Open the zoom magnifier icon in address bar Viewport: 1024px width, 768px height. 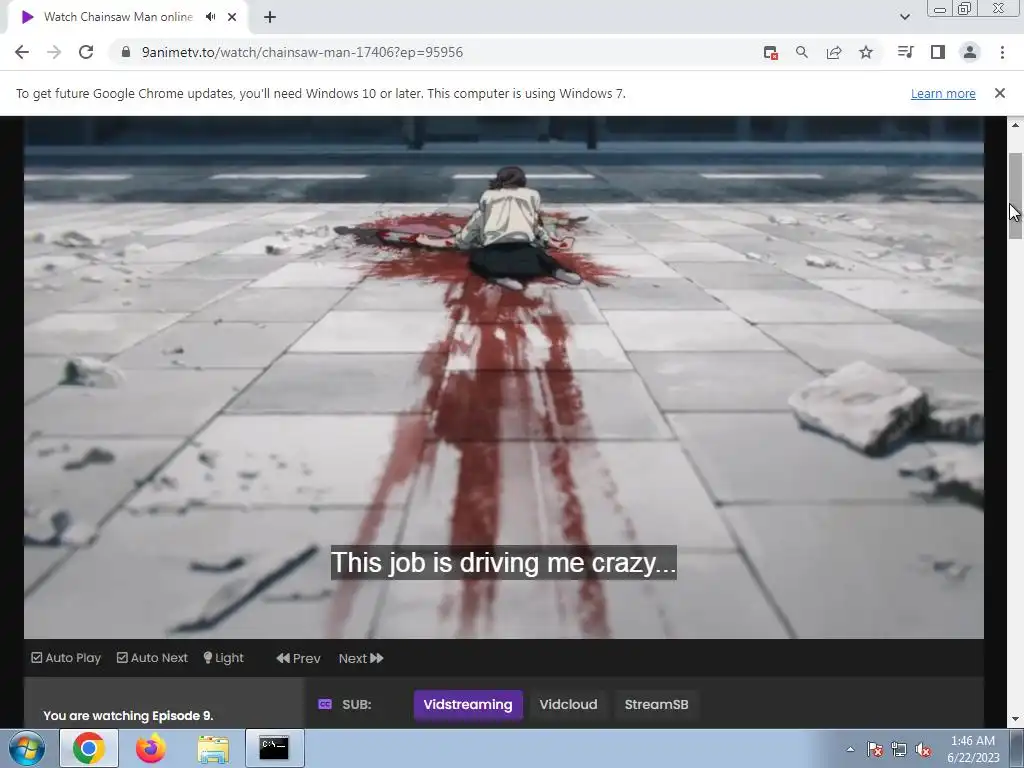(x=802, y=52)
